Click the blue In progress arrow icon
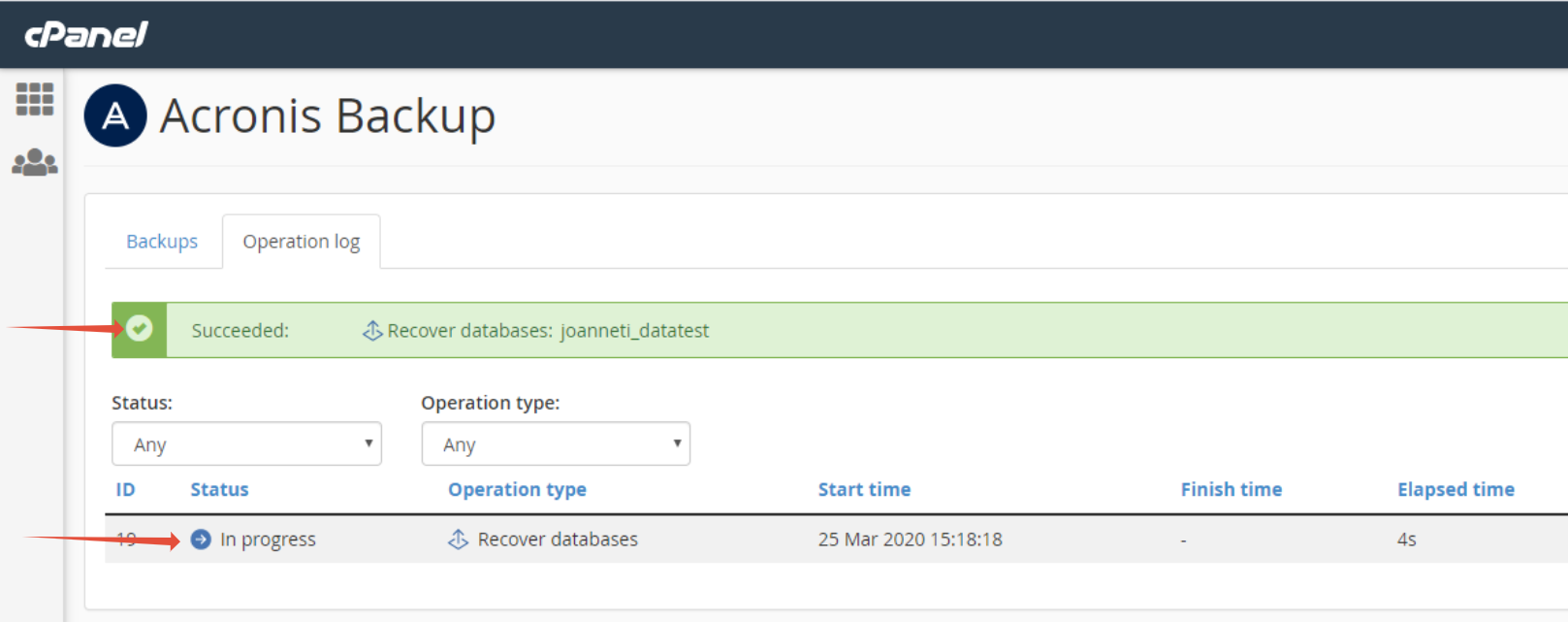 tap(201, 540)
